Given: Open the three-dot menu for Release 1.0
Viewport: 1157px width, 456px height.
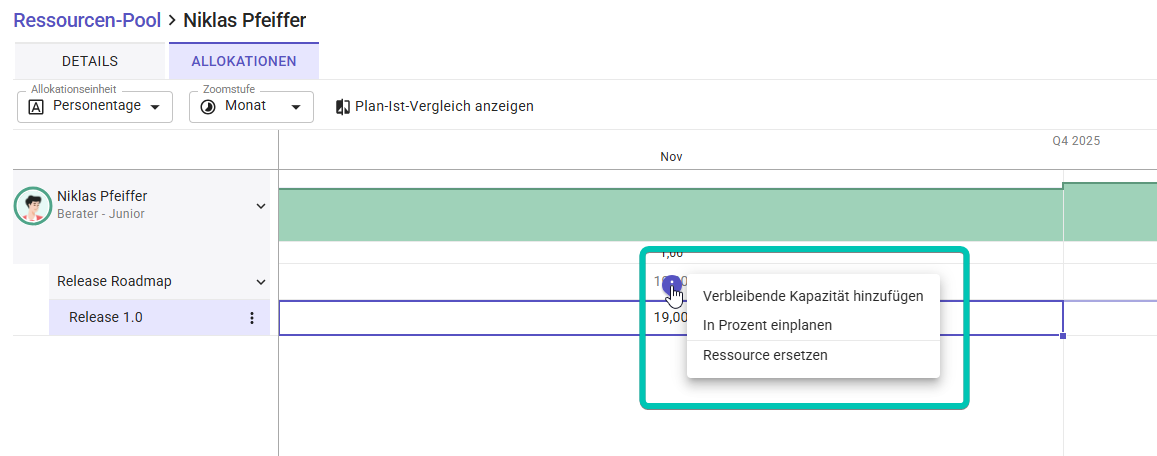Looking at the screenshot, I should [252, 318].
